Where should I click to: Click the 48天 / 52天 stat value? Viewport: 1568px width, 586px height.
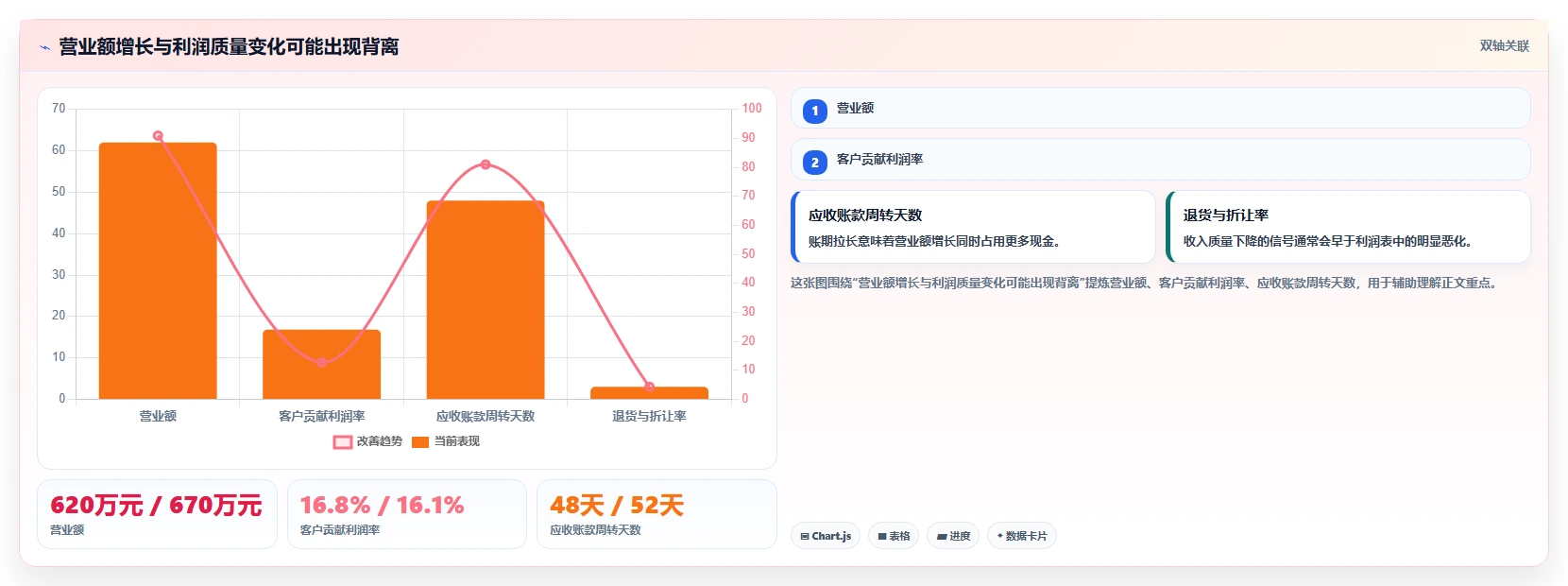617,506
